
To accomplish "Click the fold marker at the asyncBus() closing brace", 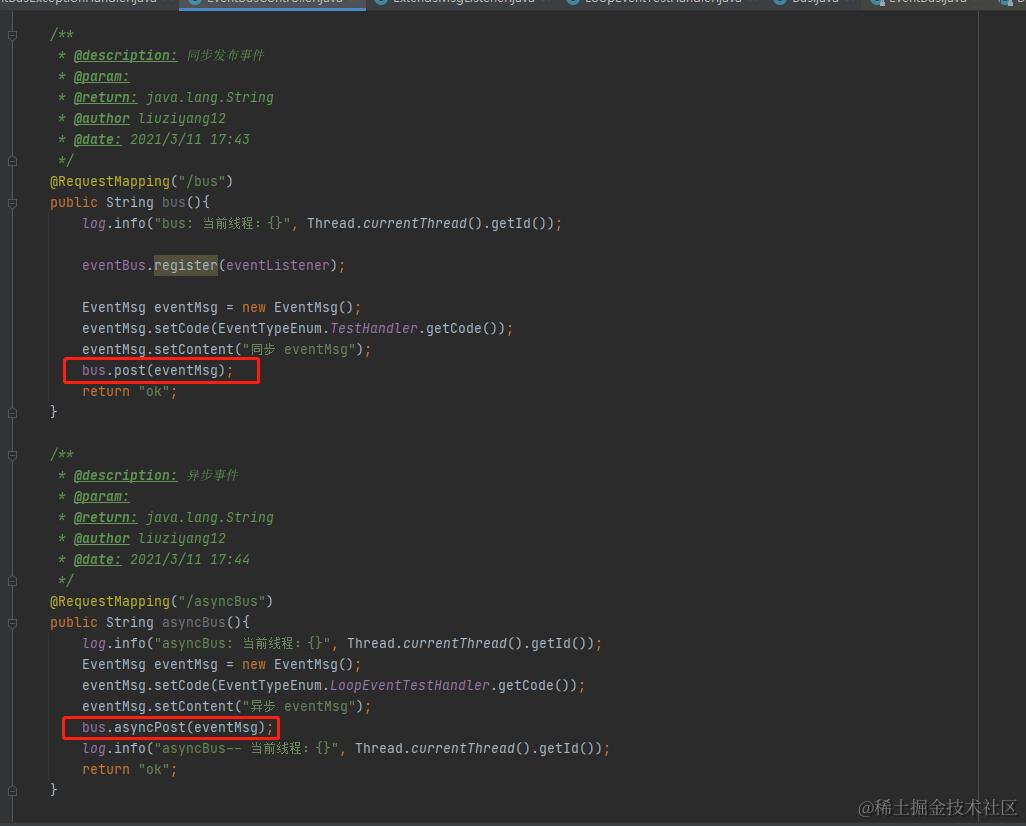I will click(12, 791).
